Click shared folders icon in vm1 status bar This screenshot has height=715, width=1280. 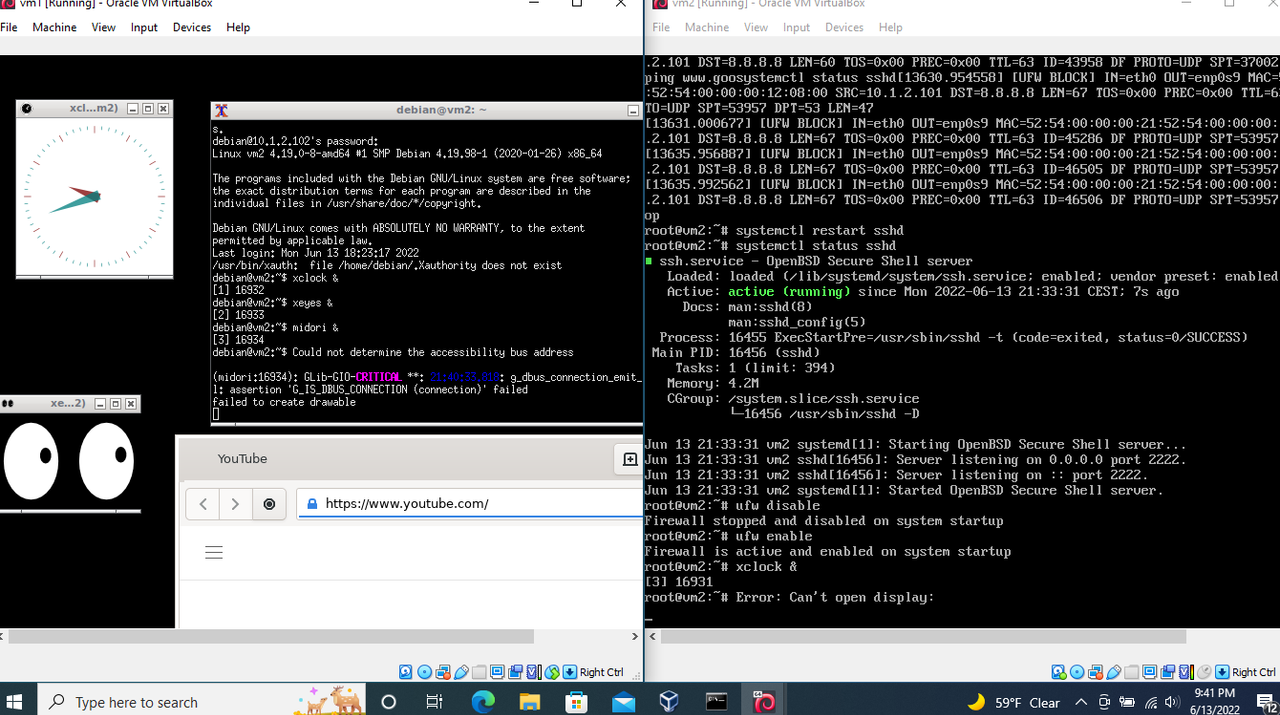tap(479, 672)
